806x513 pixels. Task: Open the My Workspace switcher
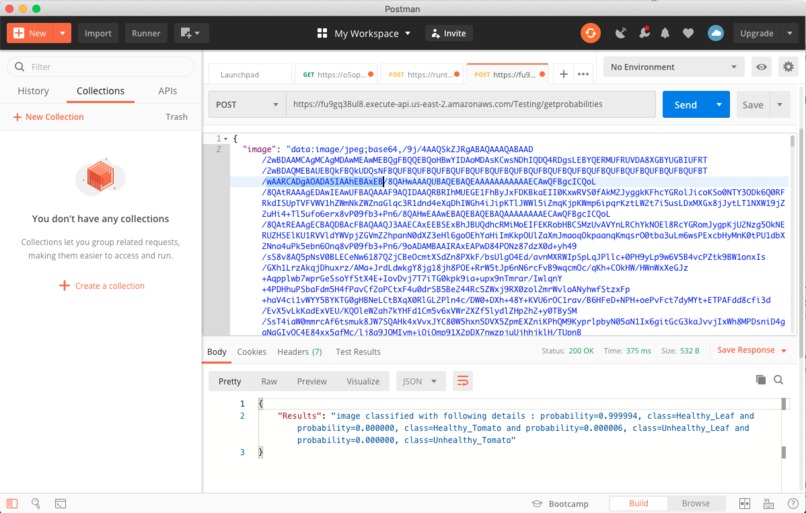(x=364, y=33)
